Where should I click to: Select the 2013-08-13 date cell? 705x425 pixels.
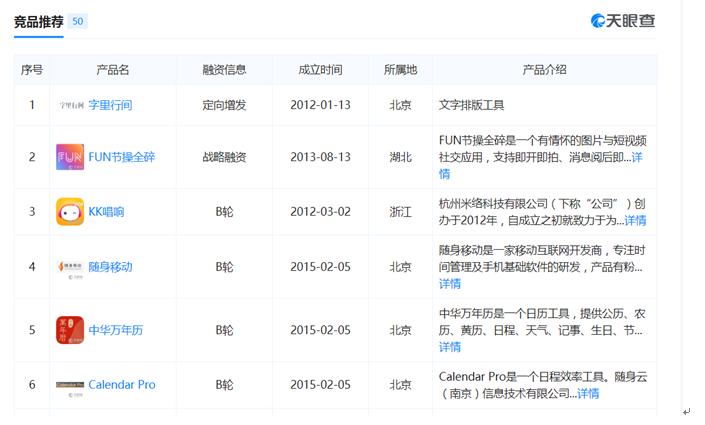tap(320, 157)
